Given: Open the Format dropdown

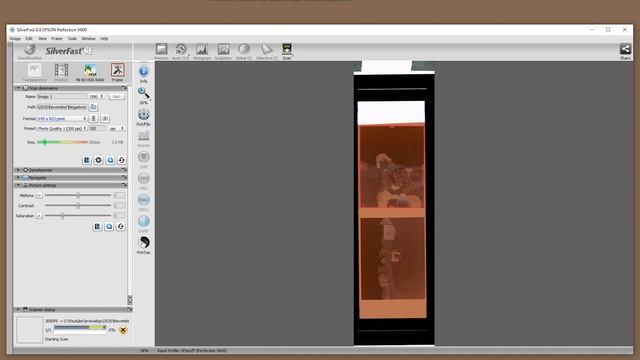Looking at the screenshot, I should click(62, 118).
